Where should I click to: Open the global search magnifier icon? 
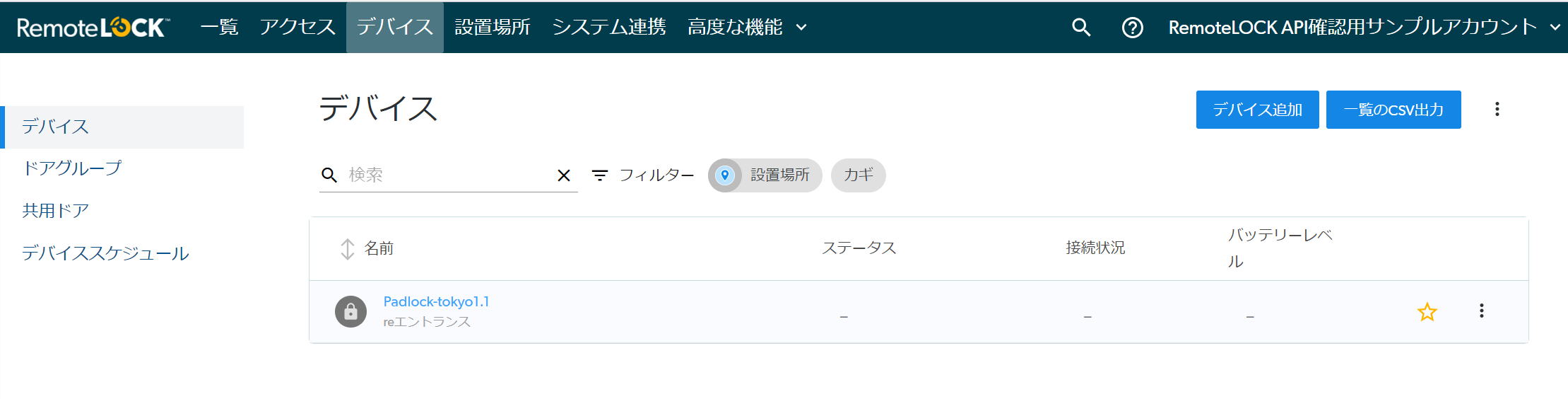point(1081,28)
